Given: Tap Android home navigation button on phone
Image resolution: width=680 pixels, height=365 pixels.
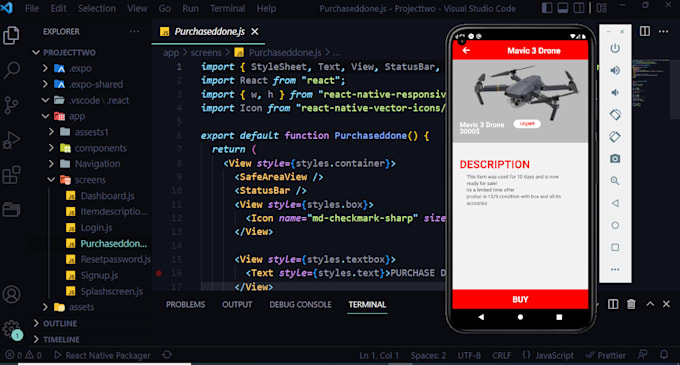Looking at the screenshot, I should point(520,317).
